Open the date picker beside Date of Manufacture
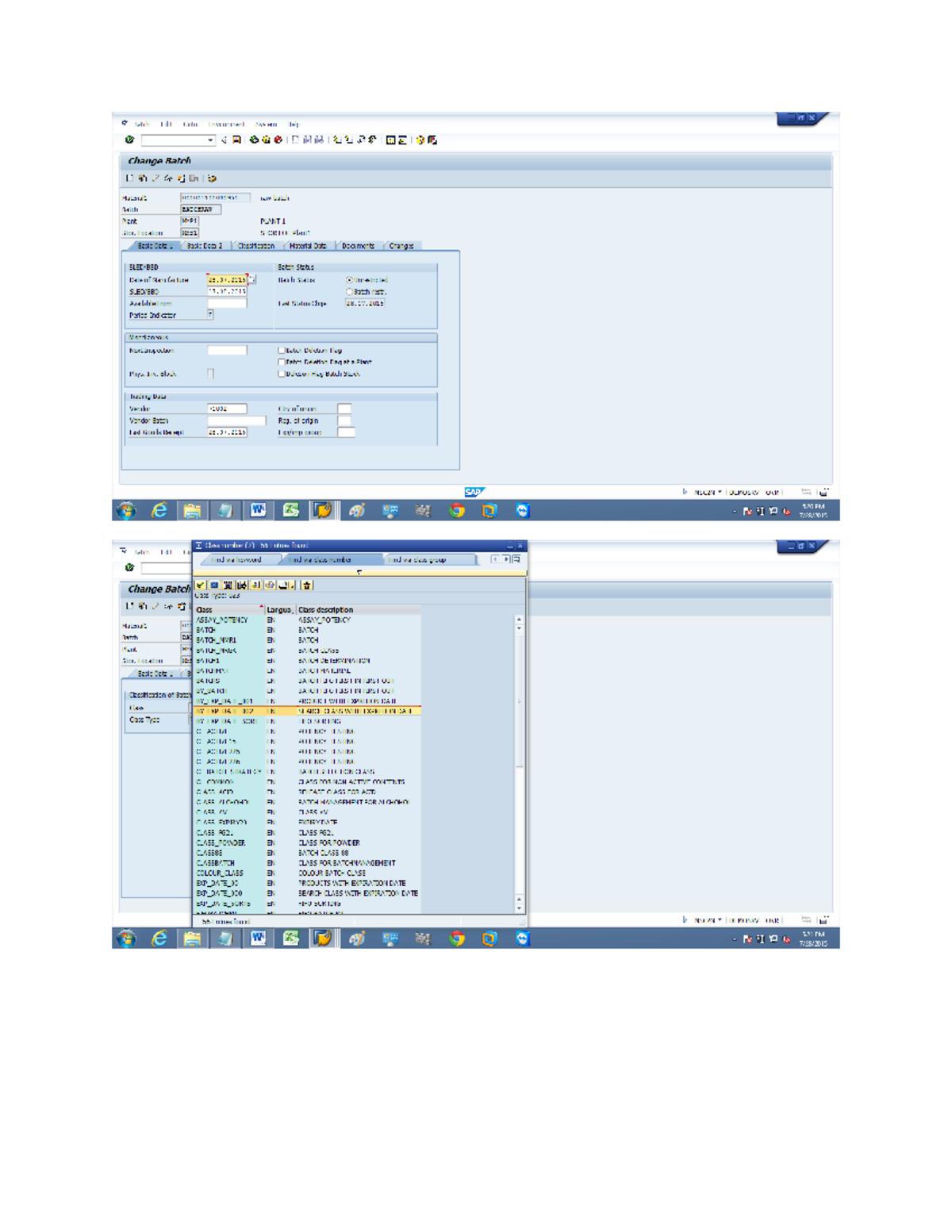Viewport: 952px width, 1232px height. [251, 279]
